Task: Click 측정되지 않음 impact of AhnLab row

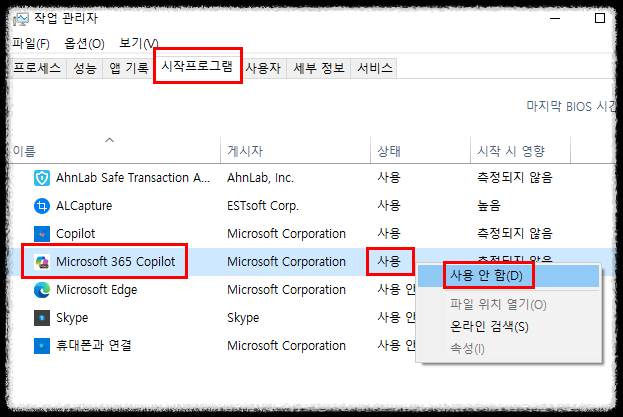Action: [515, 178]
